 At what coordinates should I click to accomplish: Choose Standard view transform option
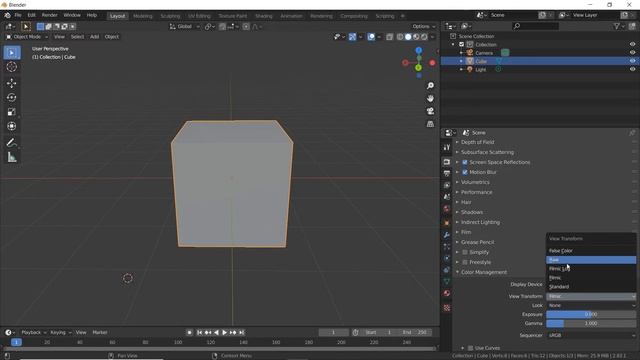(x=591, y=287)
